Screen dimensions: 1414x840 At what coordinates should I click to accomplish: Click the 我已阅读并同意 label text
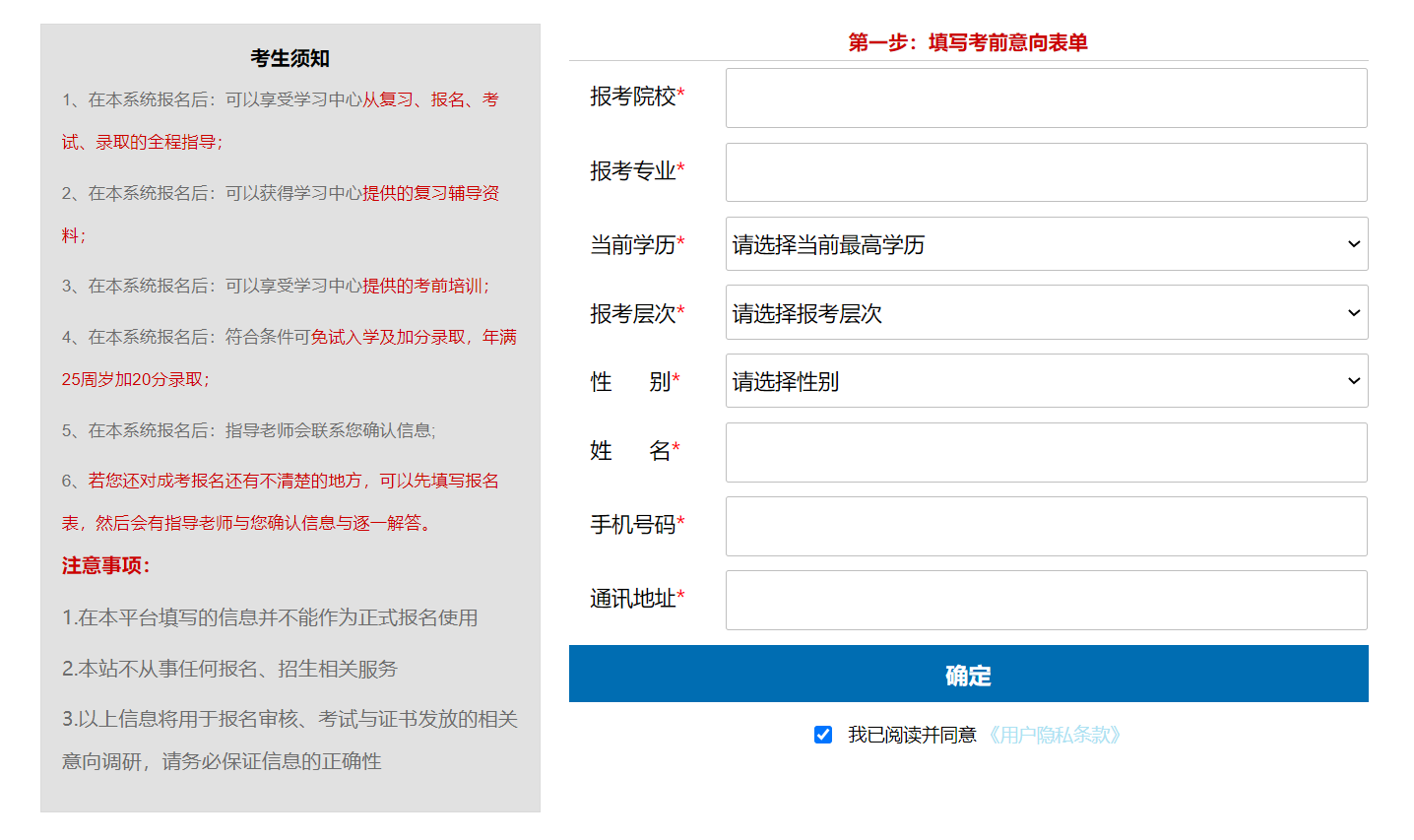pos(912,735)
